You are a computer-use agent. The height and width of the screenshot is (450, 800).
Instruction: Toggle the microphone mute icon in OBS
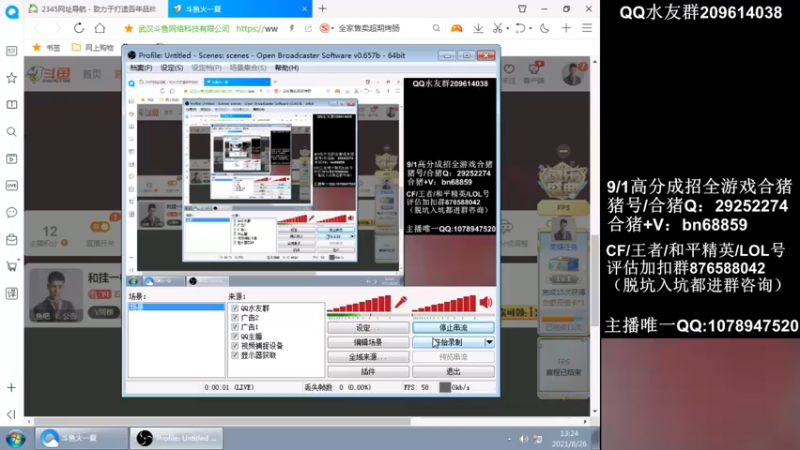[401, 303]
